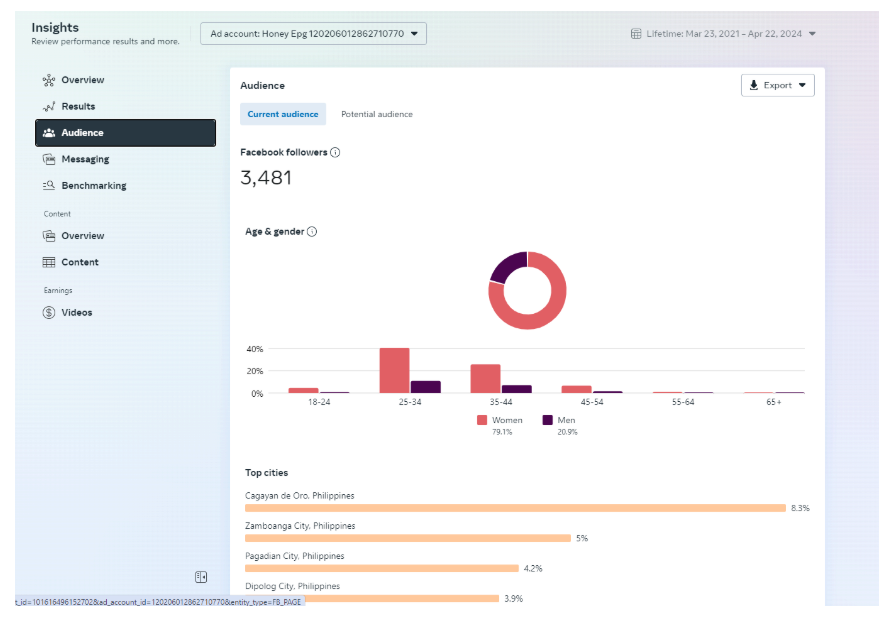Click the Cagayan de Oro top city bar
887x619 pixels.
[x=515, y=508]
